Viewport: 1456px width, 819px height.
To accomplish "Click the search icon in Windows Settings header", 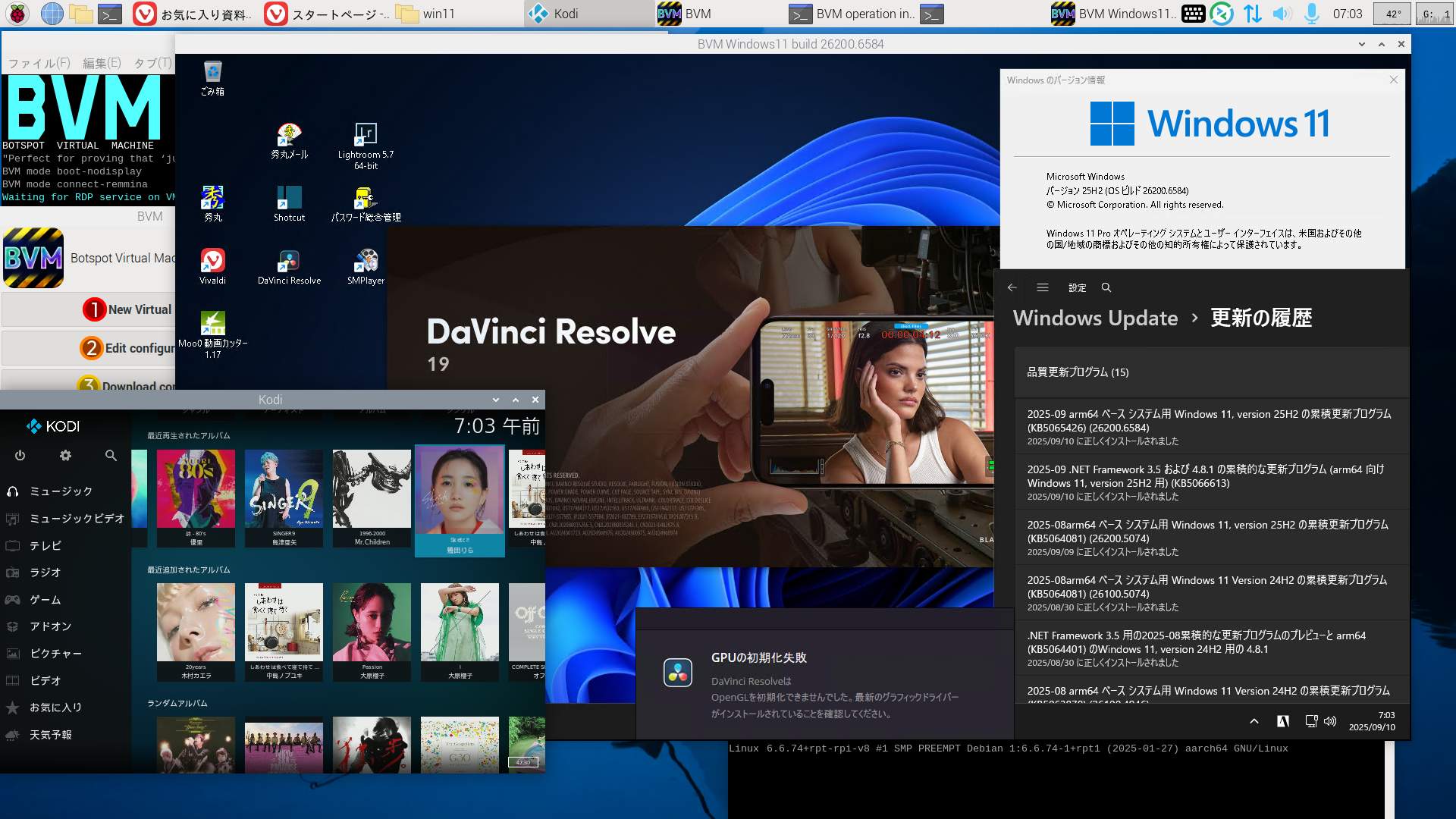I will point(1106,287).
